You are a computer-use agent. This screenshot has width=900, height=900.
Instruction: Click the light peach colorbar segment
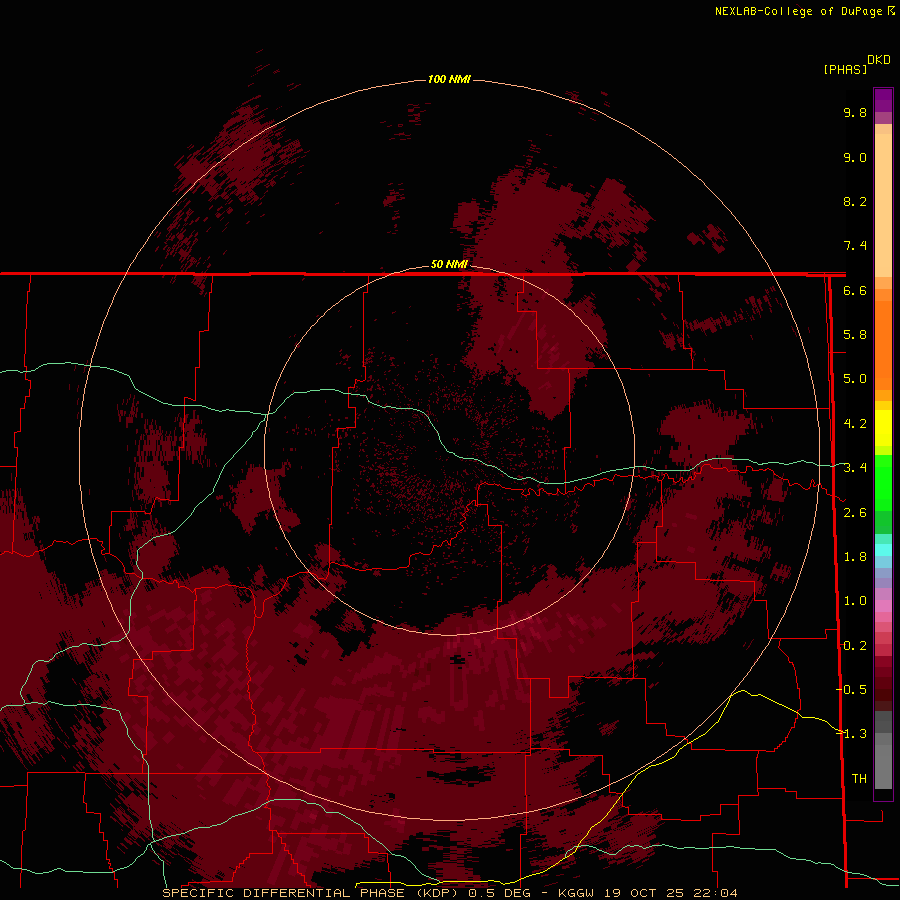click(883, 207)
